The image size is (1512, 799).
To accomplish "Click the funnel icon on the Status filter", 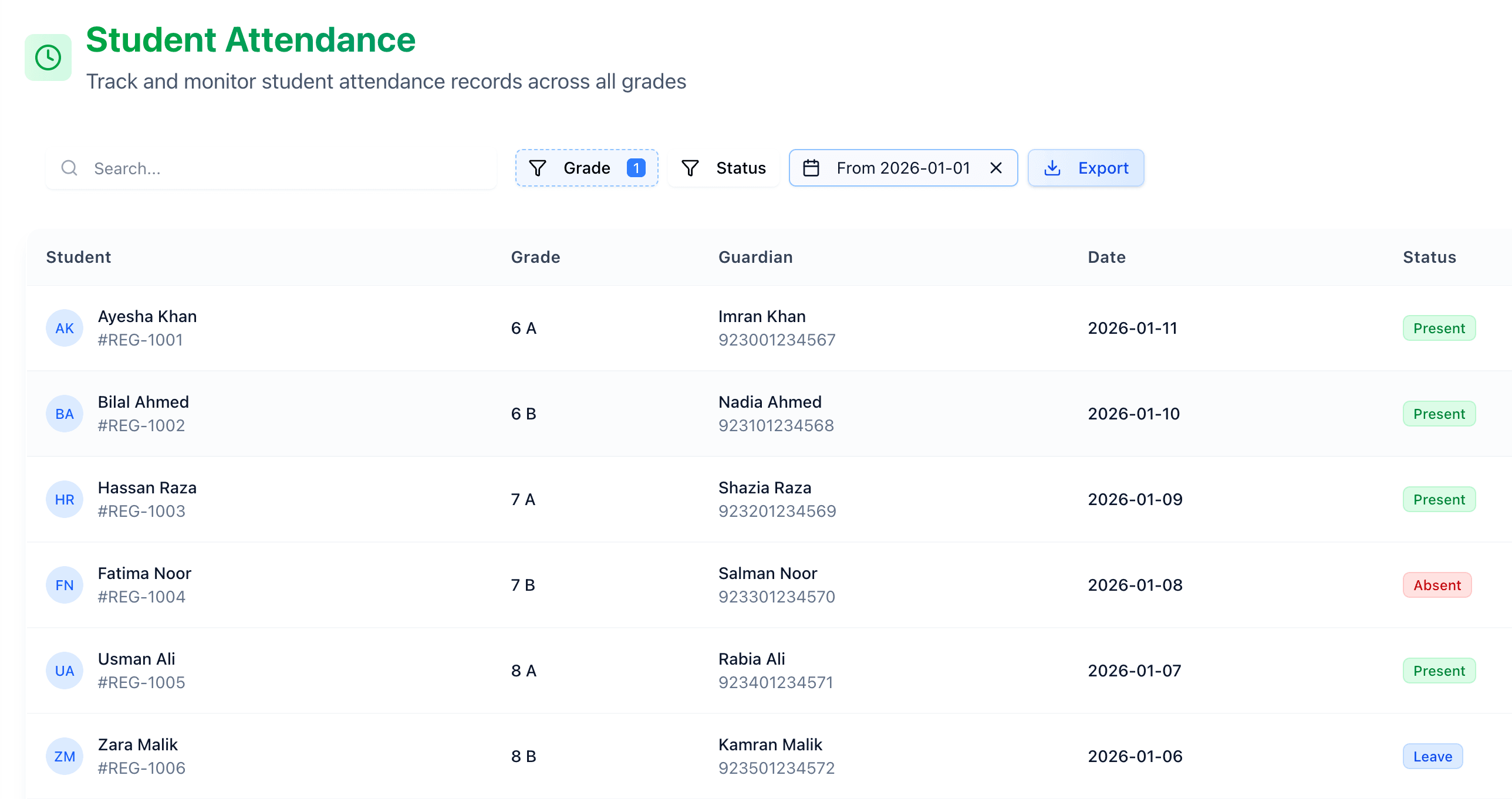I will (690, 168).
